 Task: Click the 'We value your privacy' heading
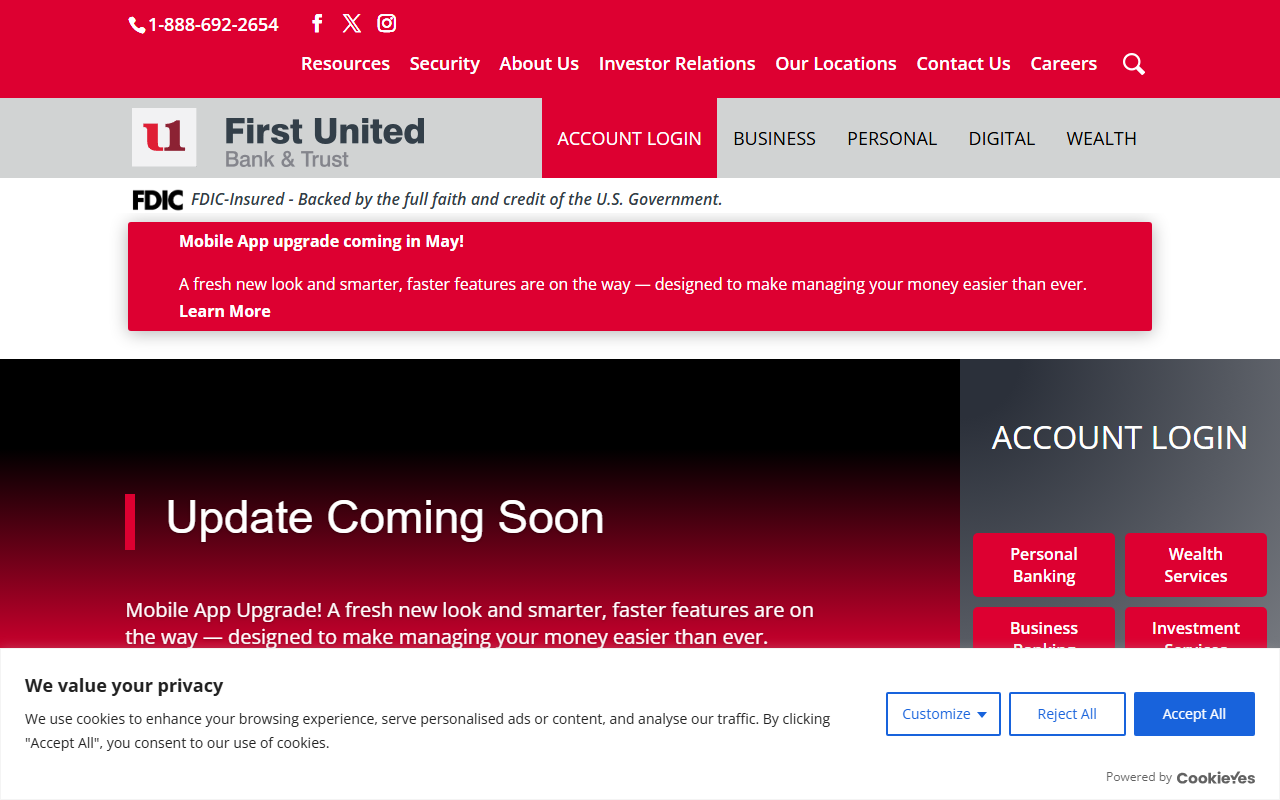coord(124,685)
